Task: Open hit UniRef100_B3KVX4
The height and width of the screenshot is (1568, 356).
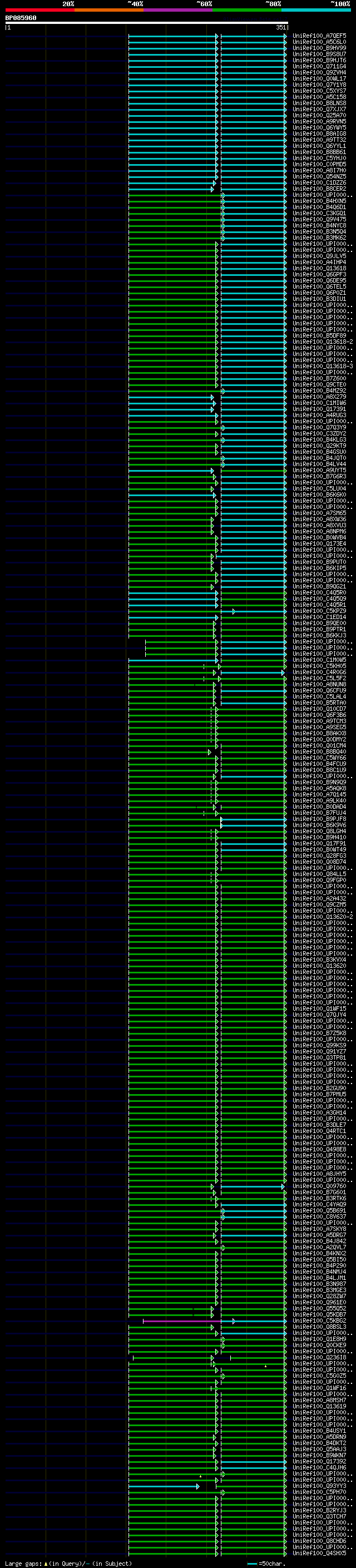Action: click(319, 960)
